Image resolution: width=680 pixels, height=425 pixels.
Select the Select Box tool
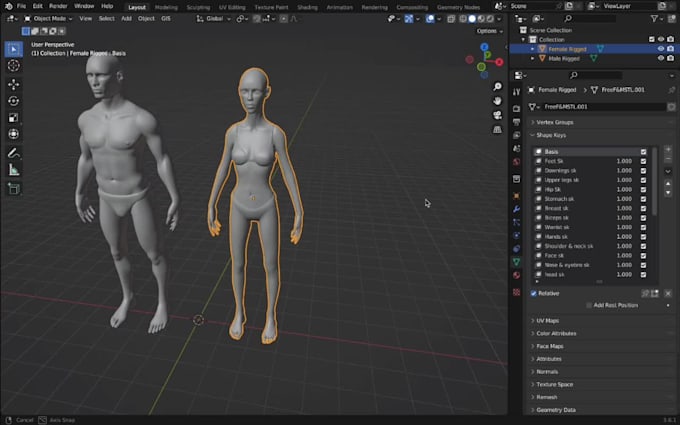(x=13, y=49)
